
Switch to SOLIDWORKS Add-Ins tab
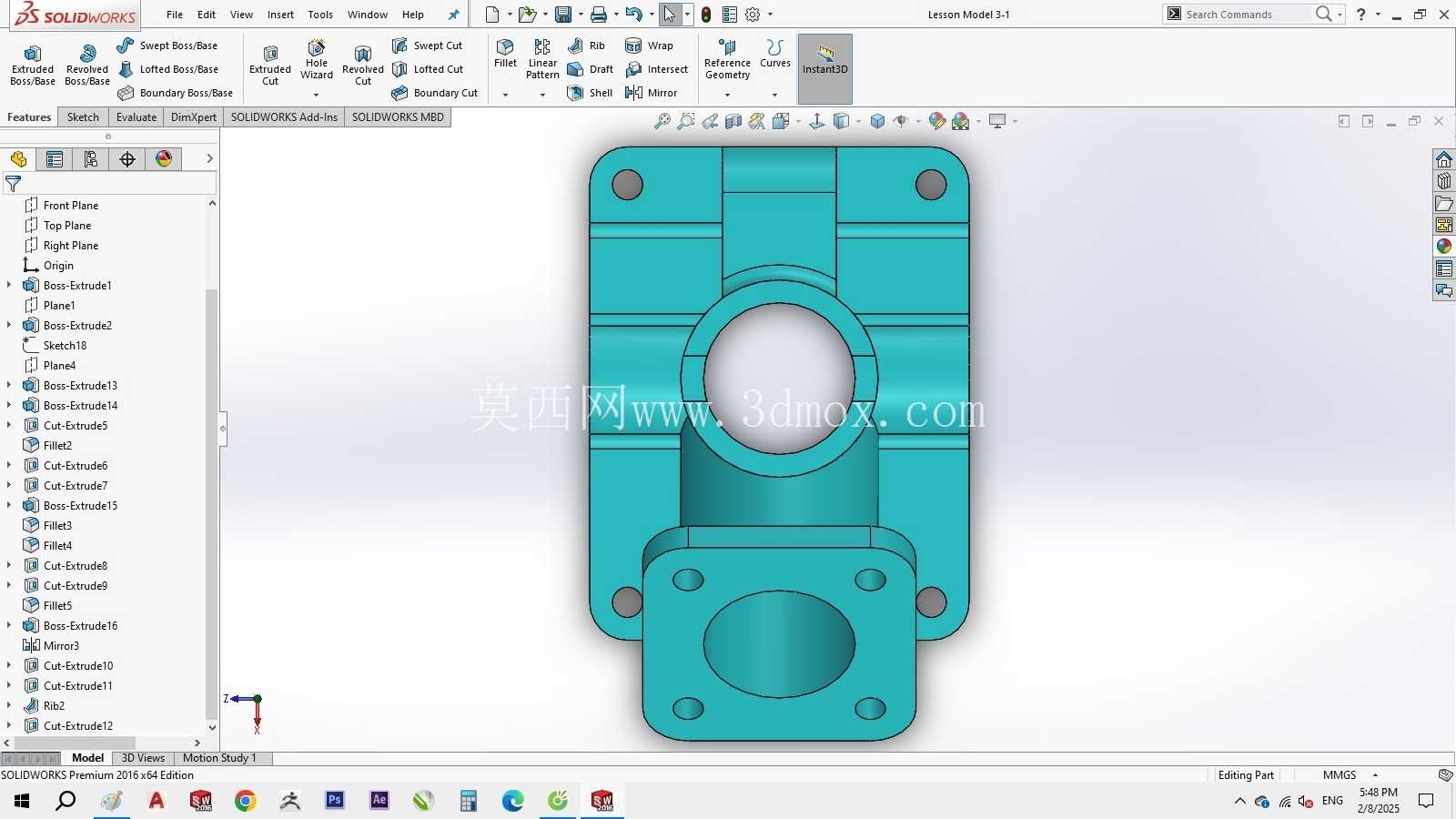coord(284,117)
